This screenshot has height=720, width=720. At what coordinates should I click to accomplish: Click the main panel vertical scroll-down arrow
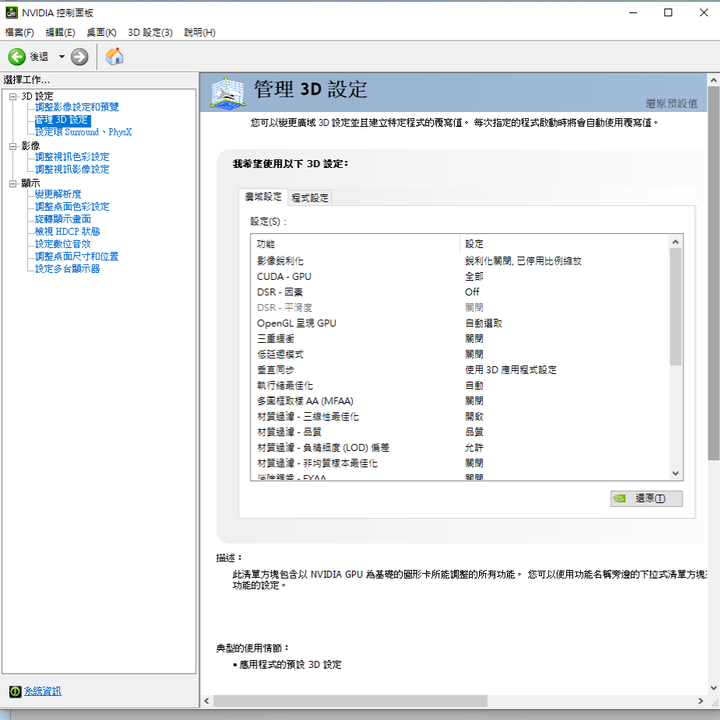[x=714, y=688]
